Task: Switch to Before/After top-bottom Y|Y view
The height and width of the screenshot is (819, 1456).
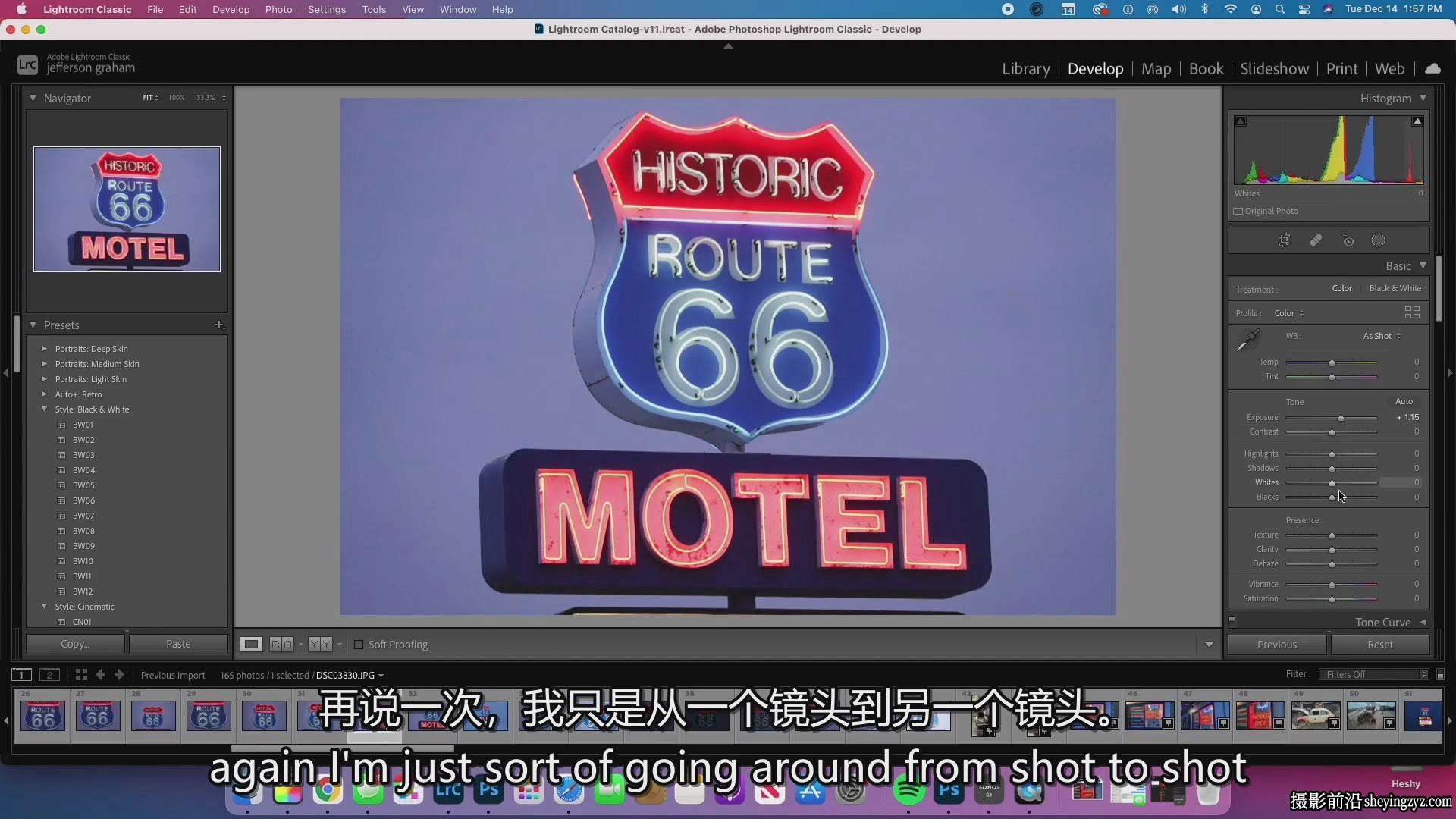Action: [320, 644]
